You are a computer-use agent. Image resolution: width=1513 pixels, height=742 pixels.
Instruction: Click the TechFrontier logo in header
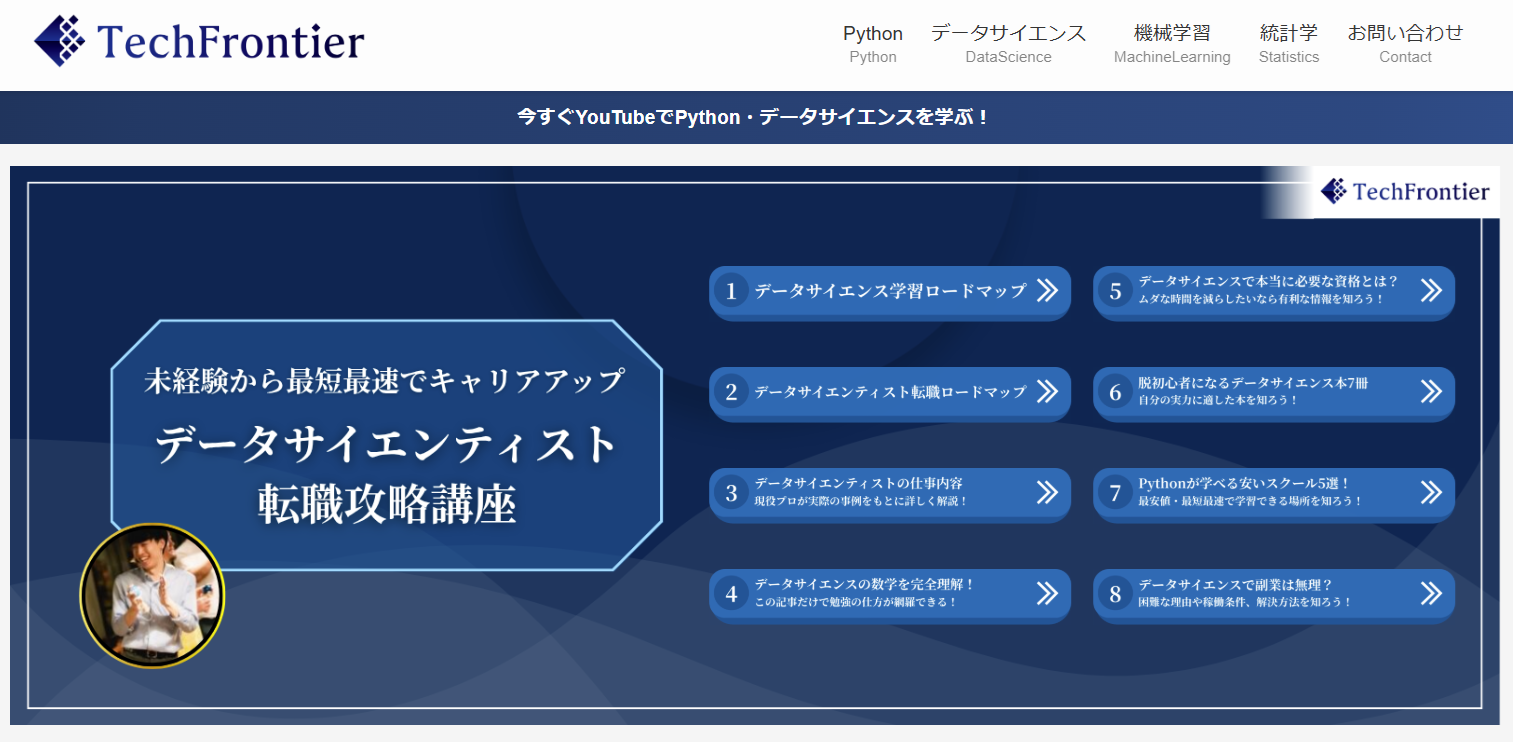[x=199, y=41]
